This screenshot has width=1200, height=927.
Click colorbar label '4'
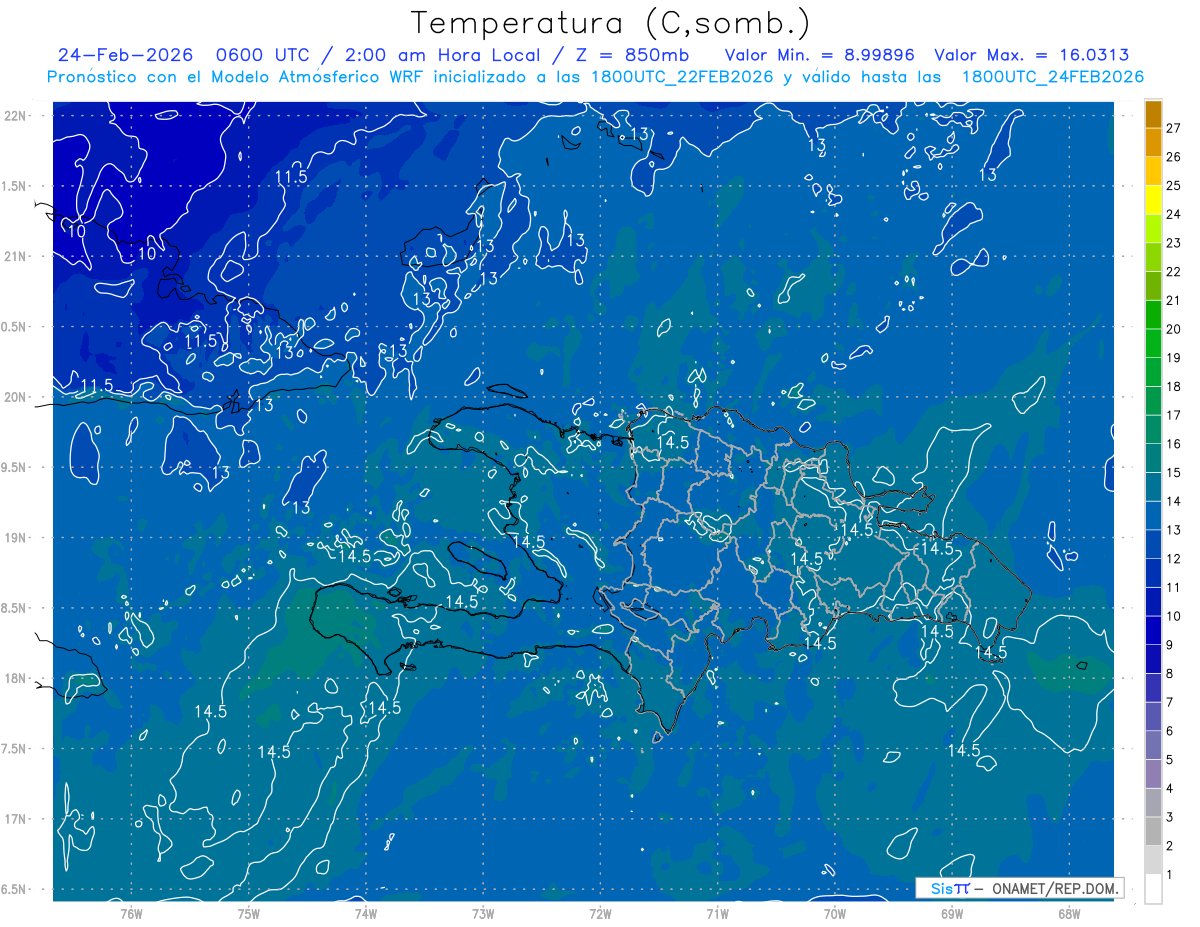(x=1169, y=789)
